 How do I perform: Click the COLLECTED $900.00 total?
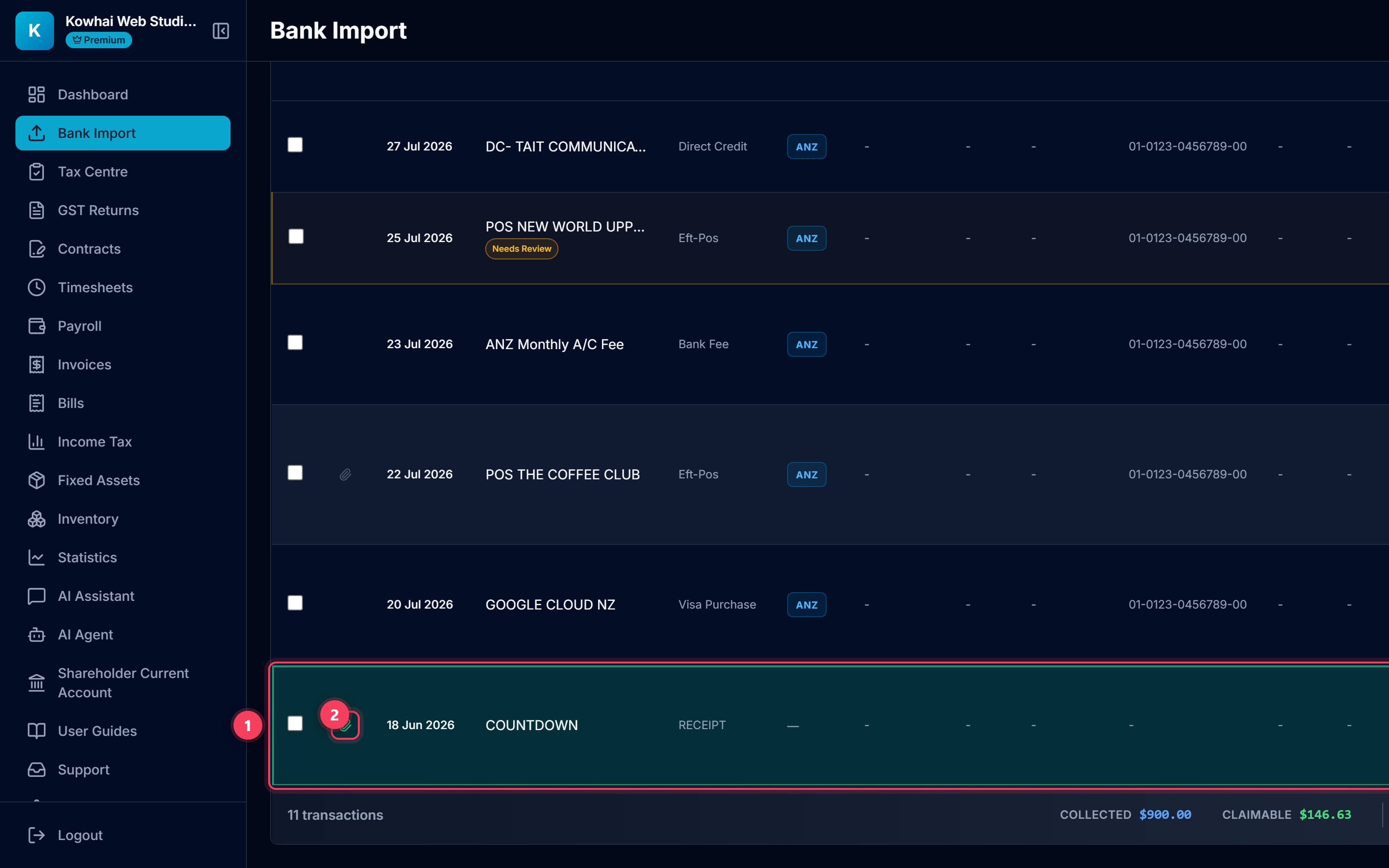[x=1125, y=814]
